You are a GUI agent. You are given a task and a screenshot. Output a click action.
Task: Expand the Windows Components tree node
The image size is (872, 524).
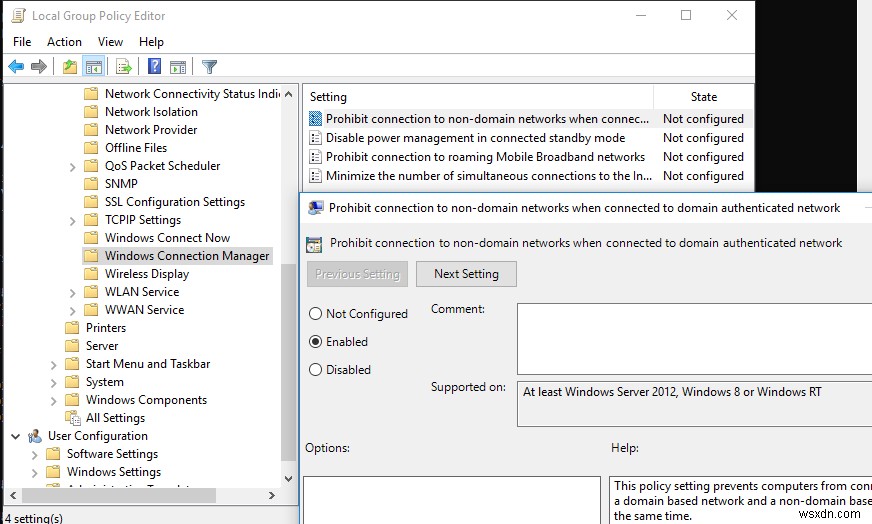(x=54, y=400)
